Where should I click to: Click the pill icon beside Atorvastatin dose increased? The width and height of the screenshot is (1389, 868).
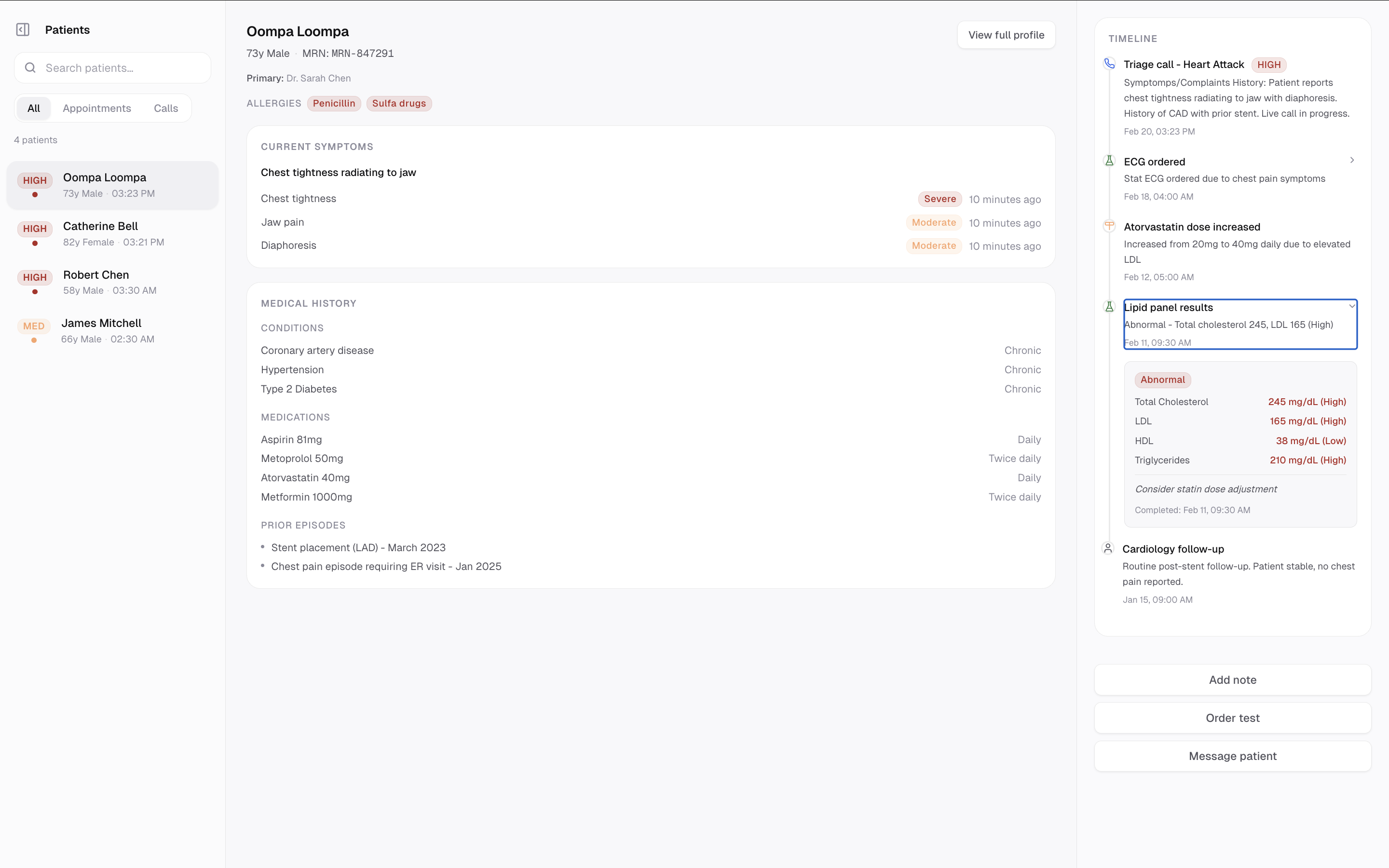click(x=1109, y=226)
